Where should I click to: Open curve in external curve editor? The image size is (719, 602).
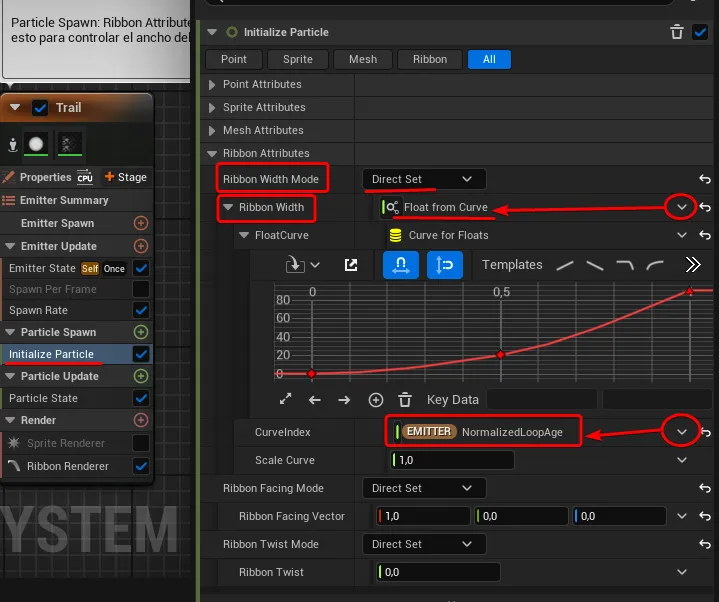(351, 265)
